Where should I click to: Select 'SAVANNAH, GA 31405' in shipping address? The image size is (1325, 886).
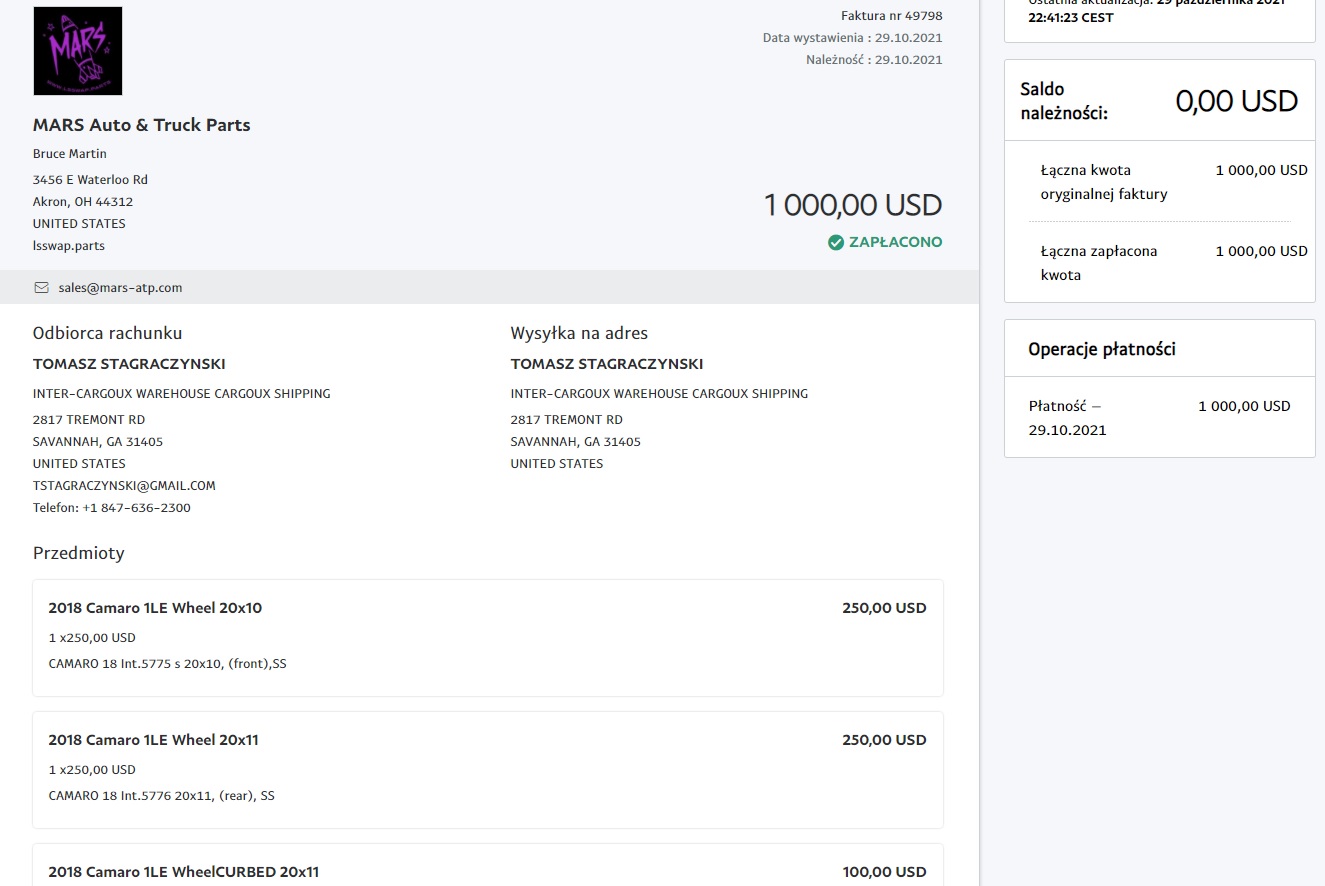click(576, 442)
